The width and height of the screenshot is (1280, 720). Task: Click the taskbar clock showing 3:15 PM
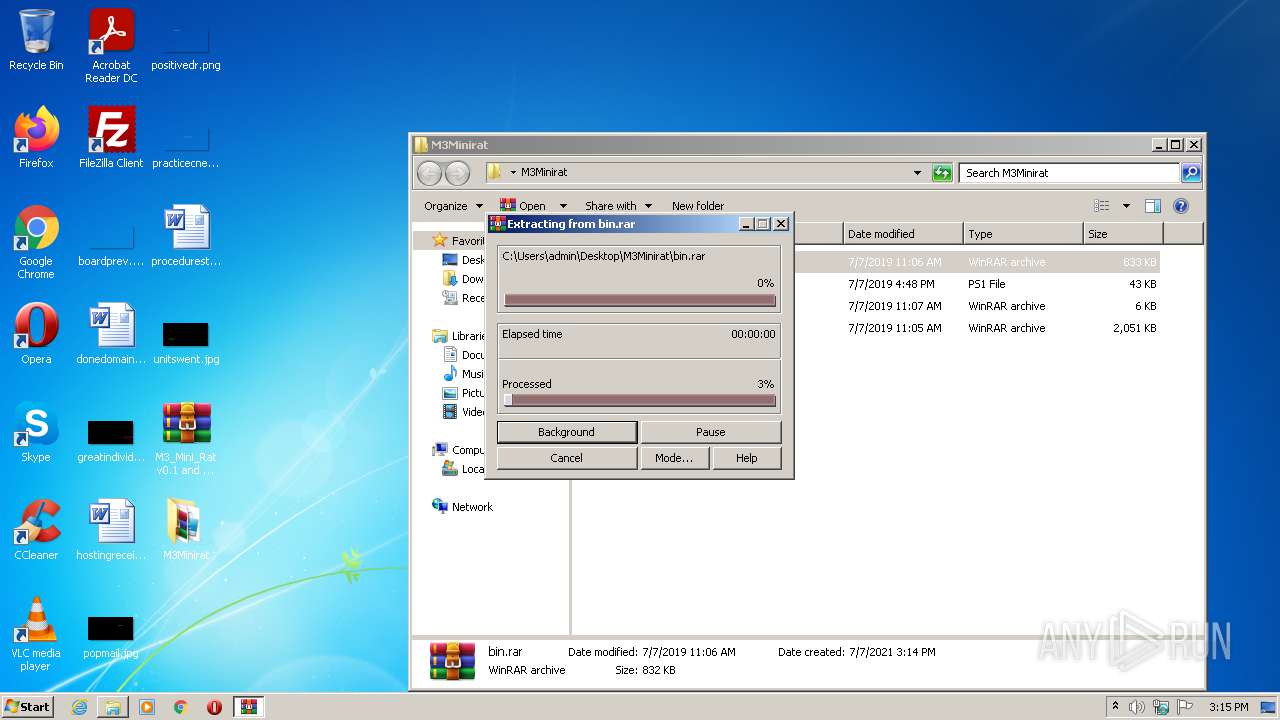coord(1228,707)
